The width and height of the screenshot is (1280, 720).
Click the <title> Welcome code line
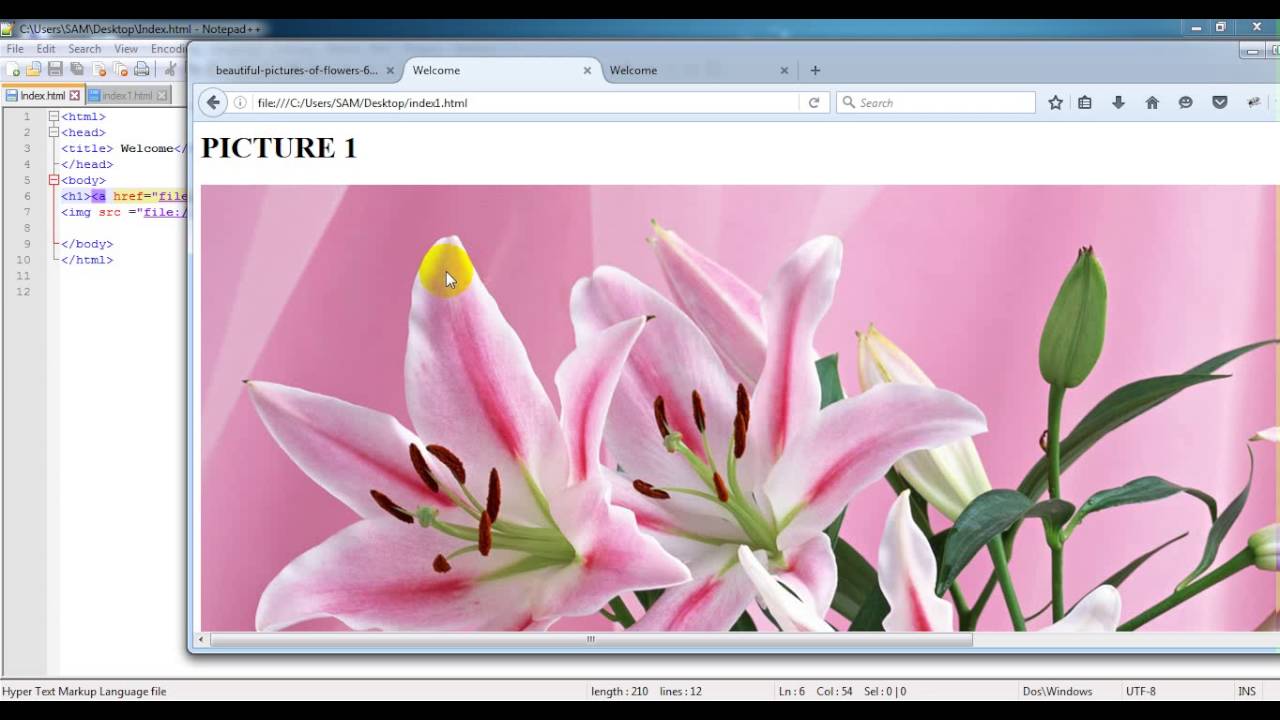(124, 148)
